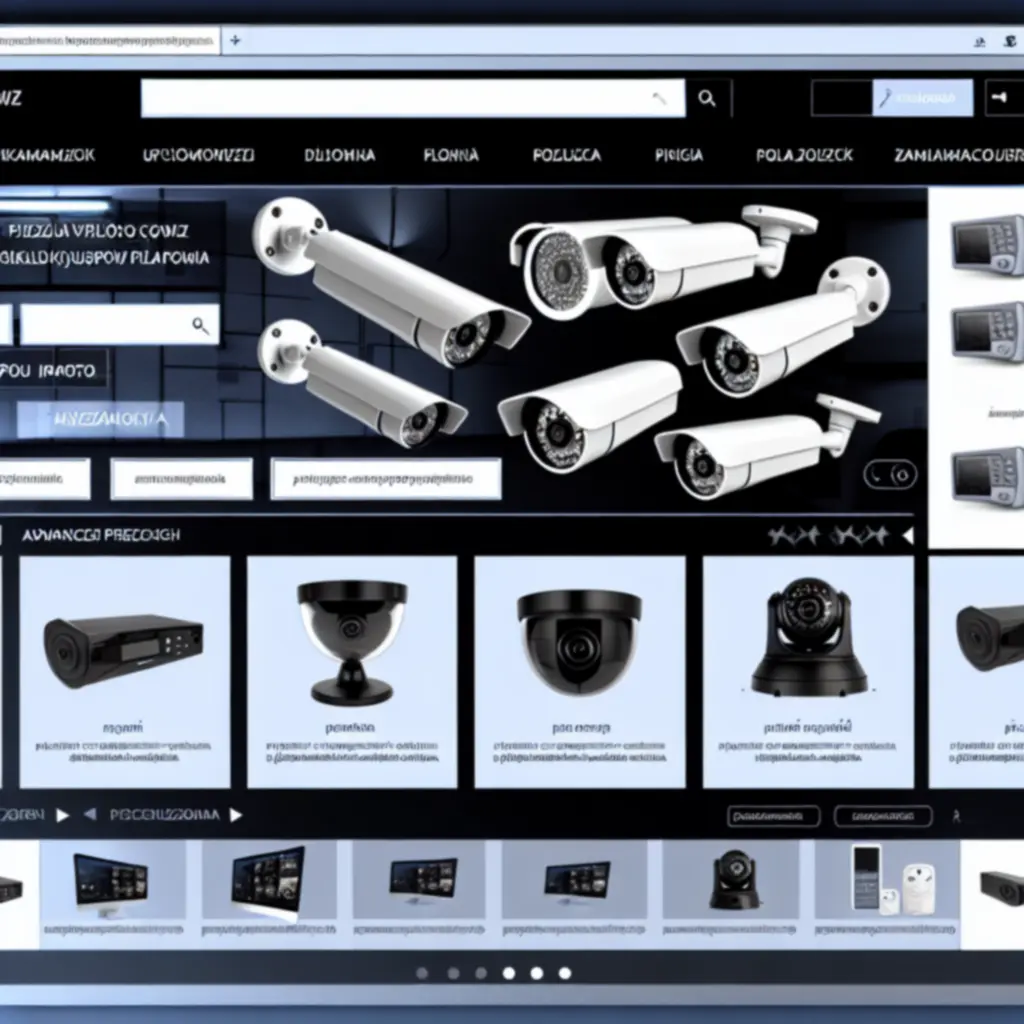Select the first carousel pagination dot
This screenshot has width=1024, height=1024.
(x=422, y=972)
